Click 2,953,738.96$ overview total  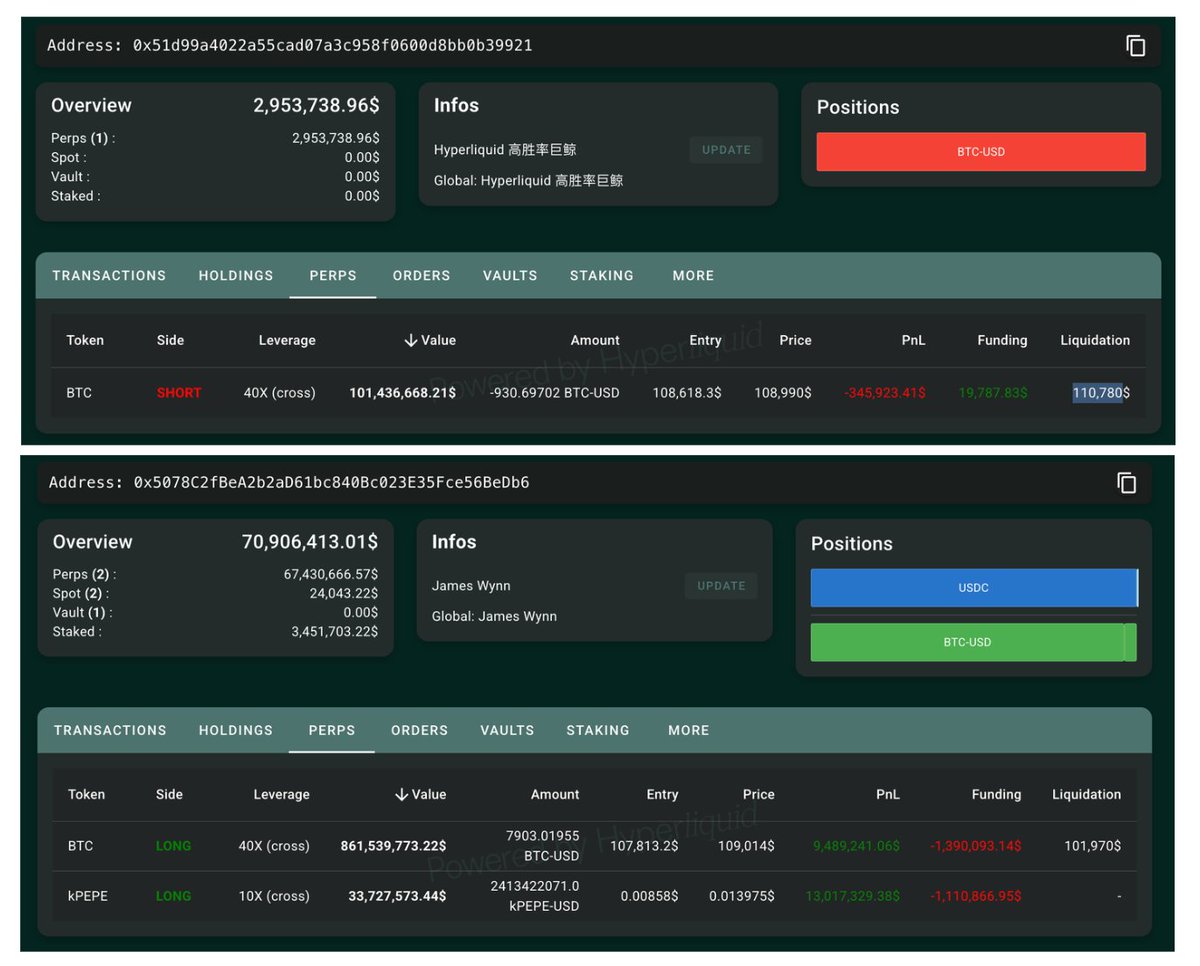316,105
